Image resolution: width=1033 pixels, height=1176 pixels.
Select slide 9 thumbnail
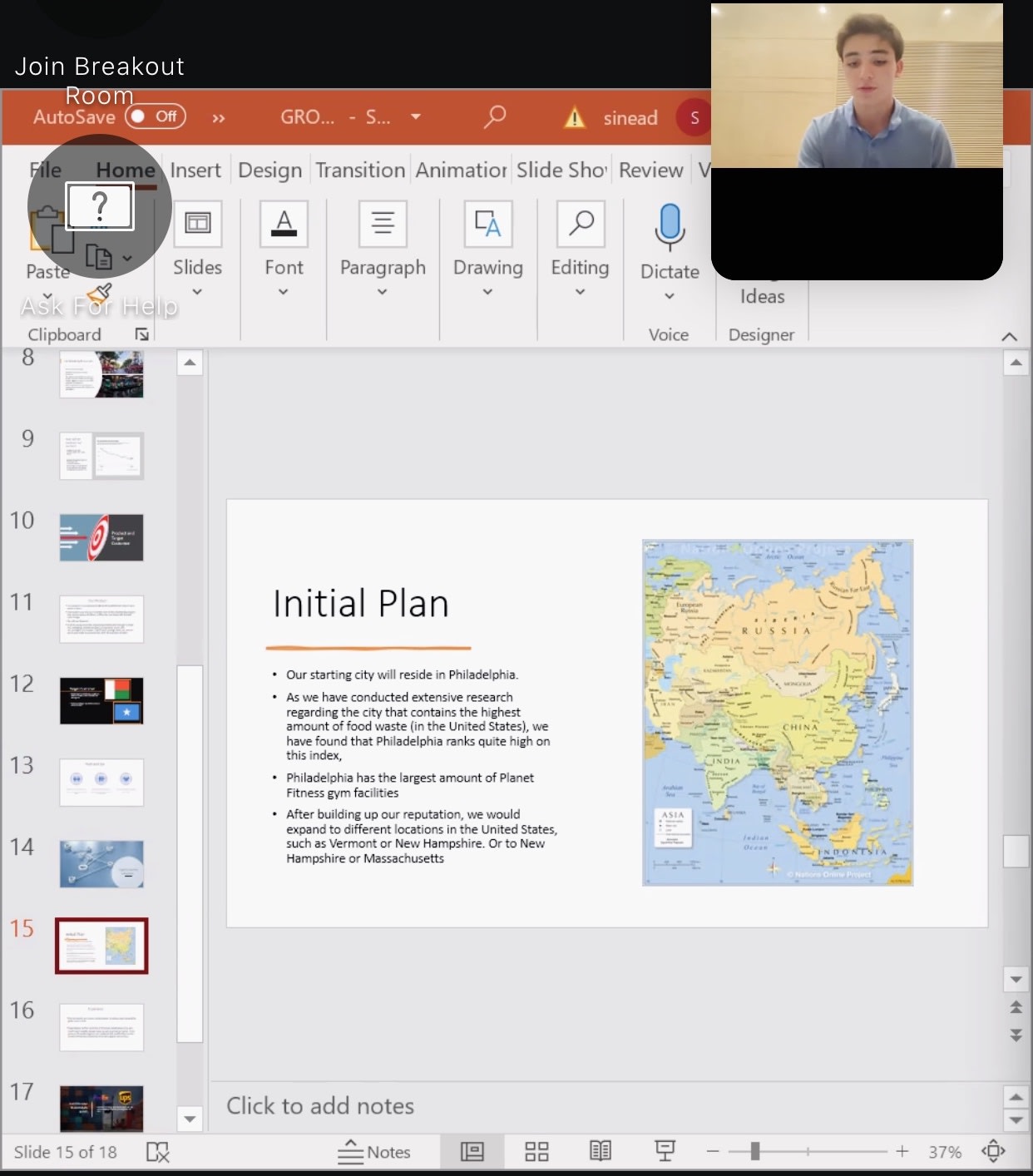point(101,456)
